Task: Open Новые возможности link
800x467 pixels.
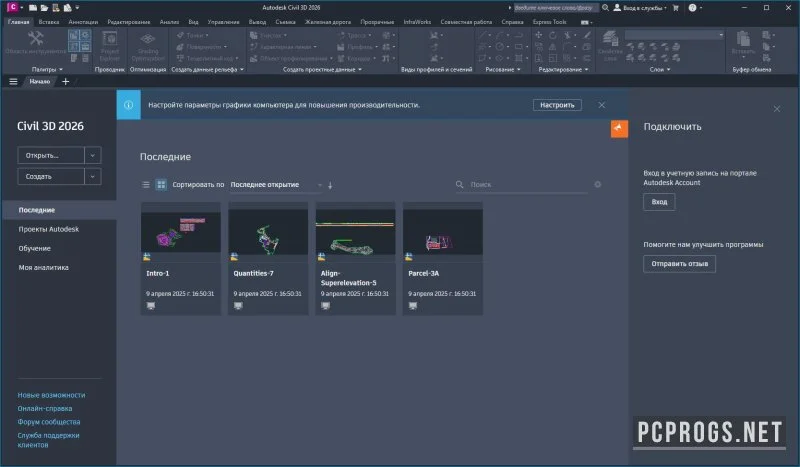Action: (52, 395)
